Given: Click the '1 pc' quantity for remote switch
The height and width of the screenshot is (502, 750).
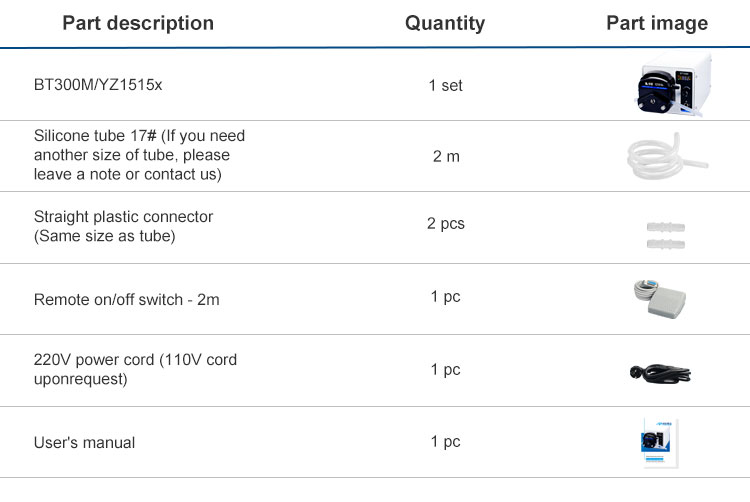Looking at the screenshot, I should tap(445, 296).
